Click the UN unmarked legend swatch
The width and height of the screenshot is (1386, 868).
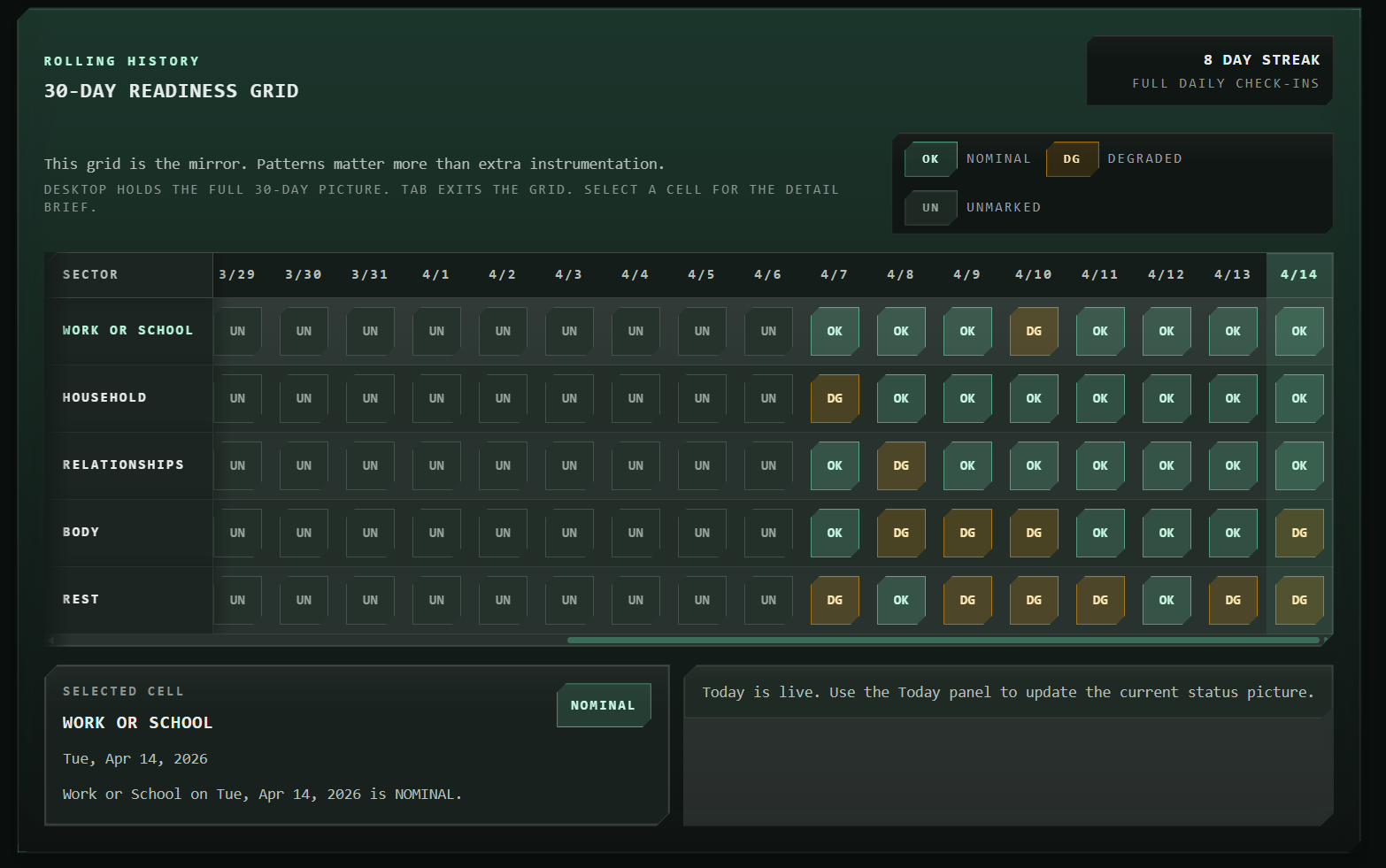point(930,208)
